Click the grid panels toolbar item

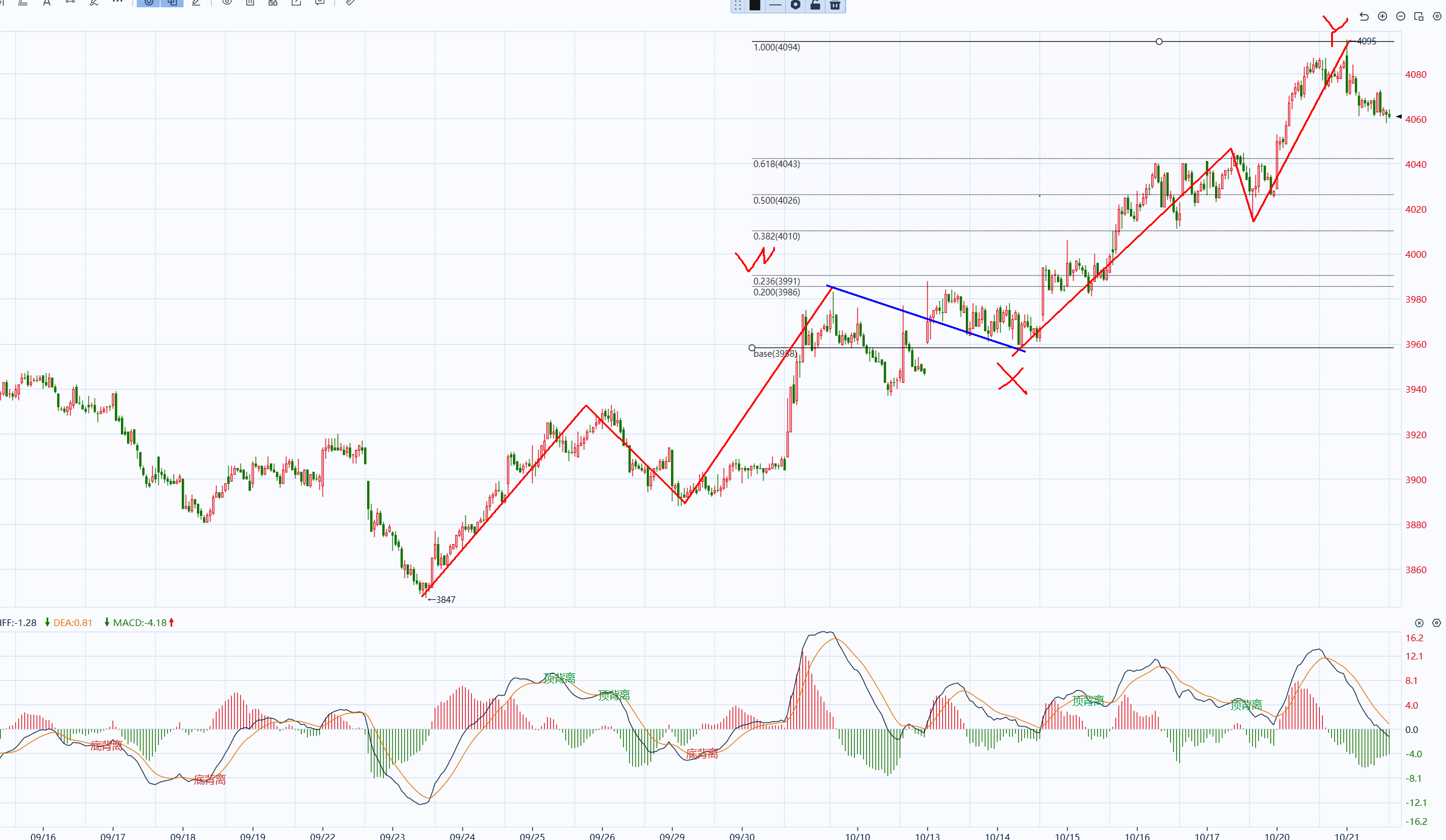273,2
